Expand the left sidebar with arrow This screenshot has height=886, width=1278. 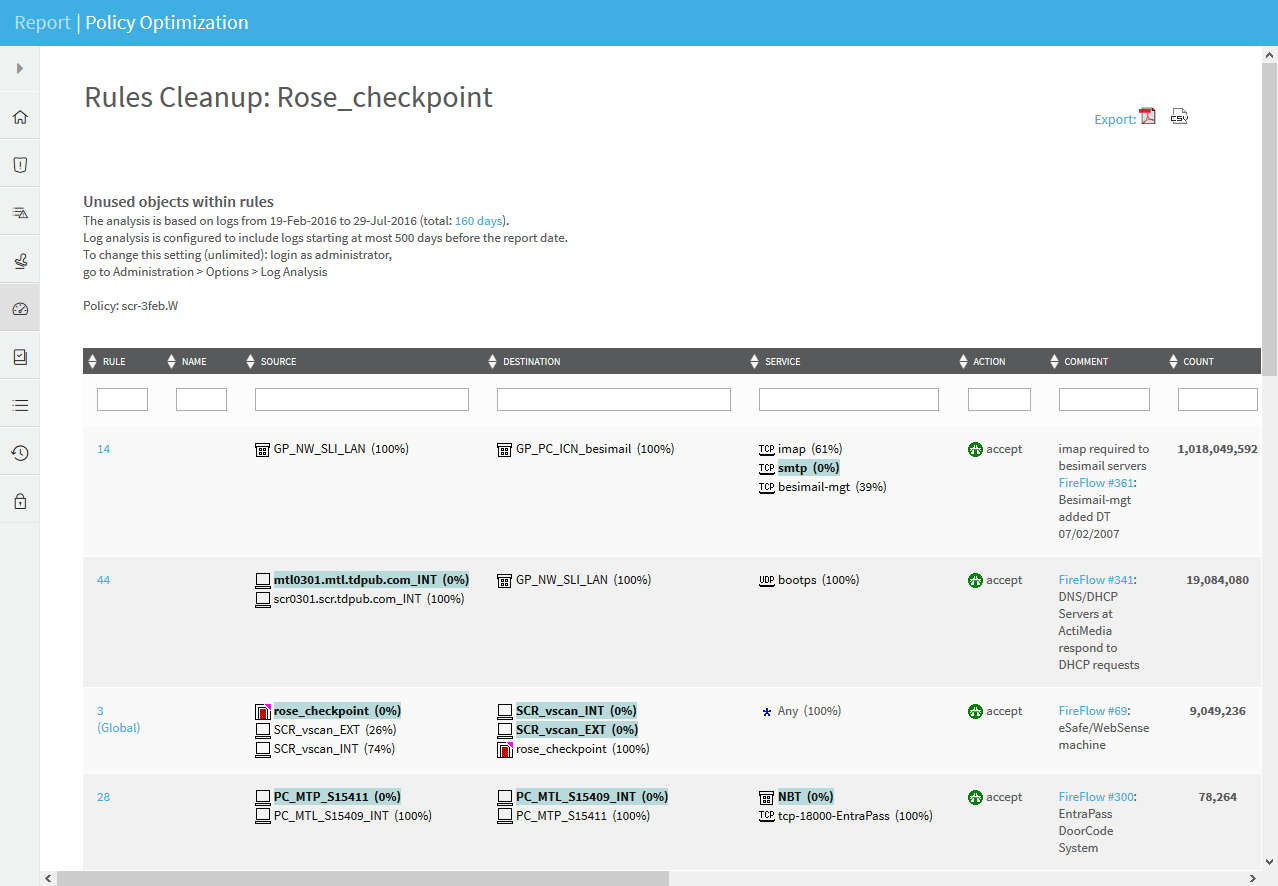pos(20,69)
